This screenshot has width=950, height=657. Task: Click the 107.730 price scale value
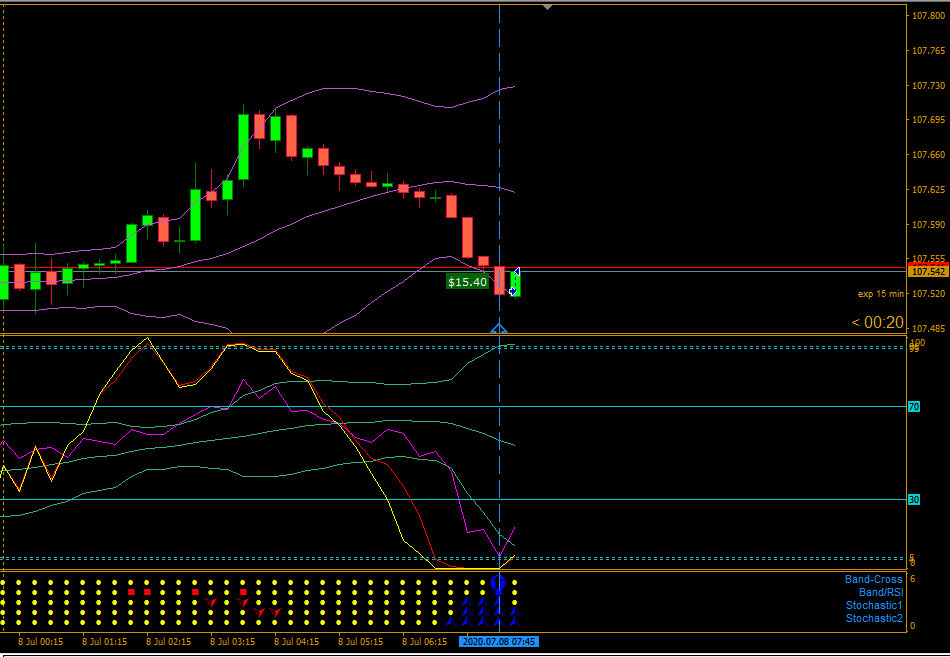pos(929,86)
